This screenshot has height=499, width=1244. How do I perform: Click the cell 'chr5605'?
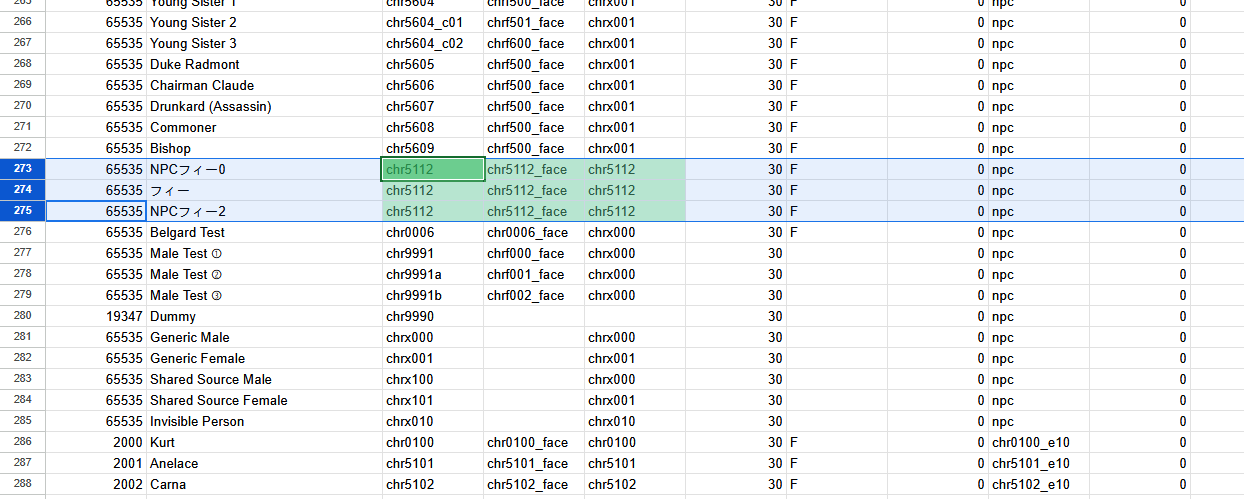[433, 64]
